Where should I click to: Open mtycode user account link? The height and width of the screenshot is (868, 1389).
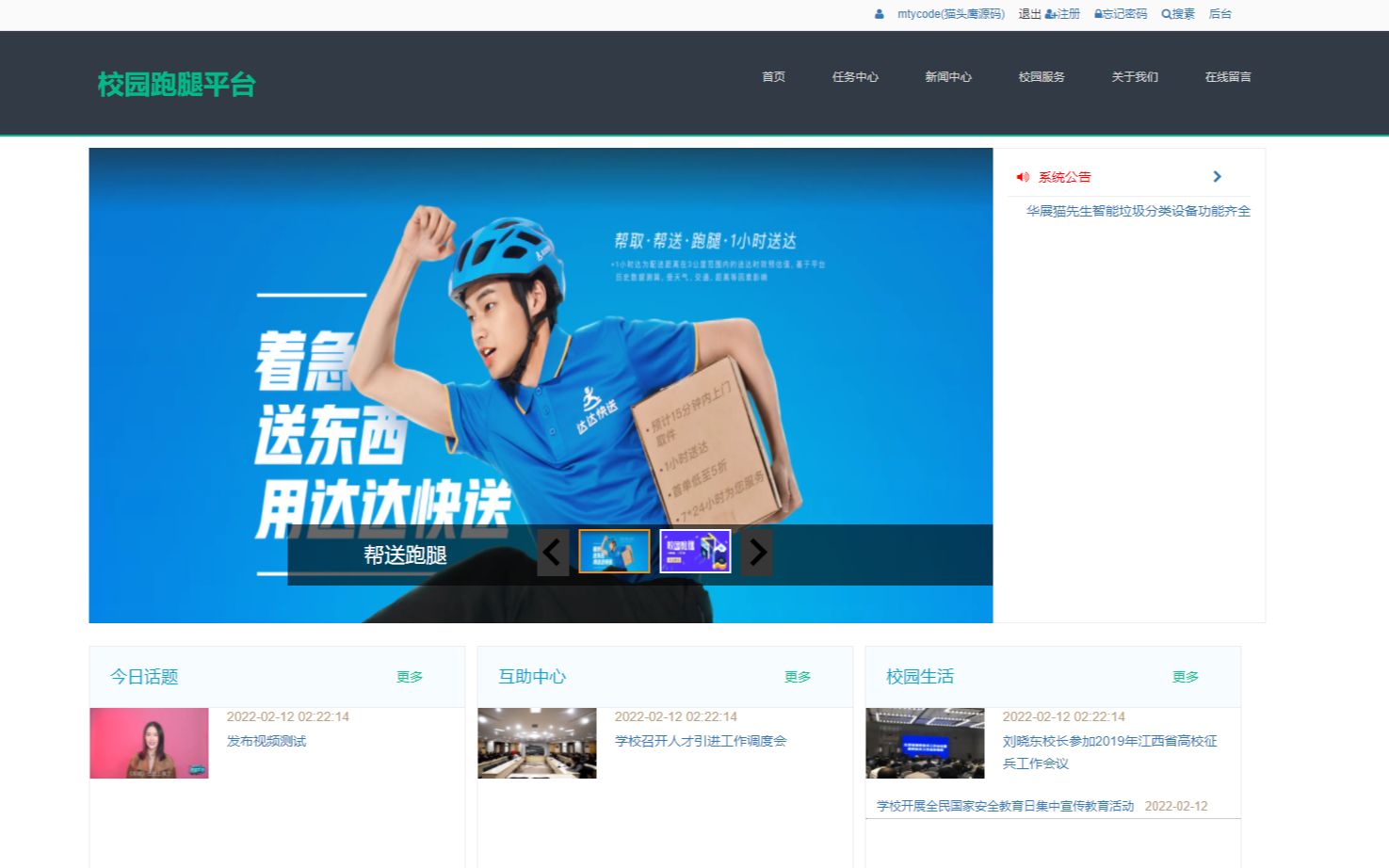(x=951, y=14)
